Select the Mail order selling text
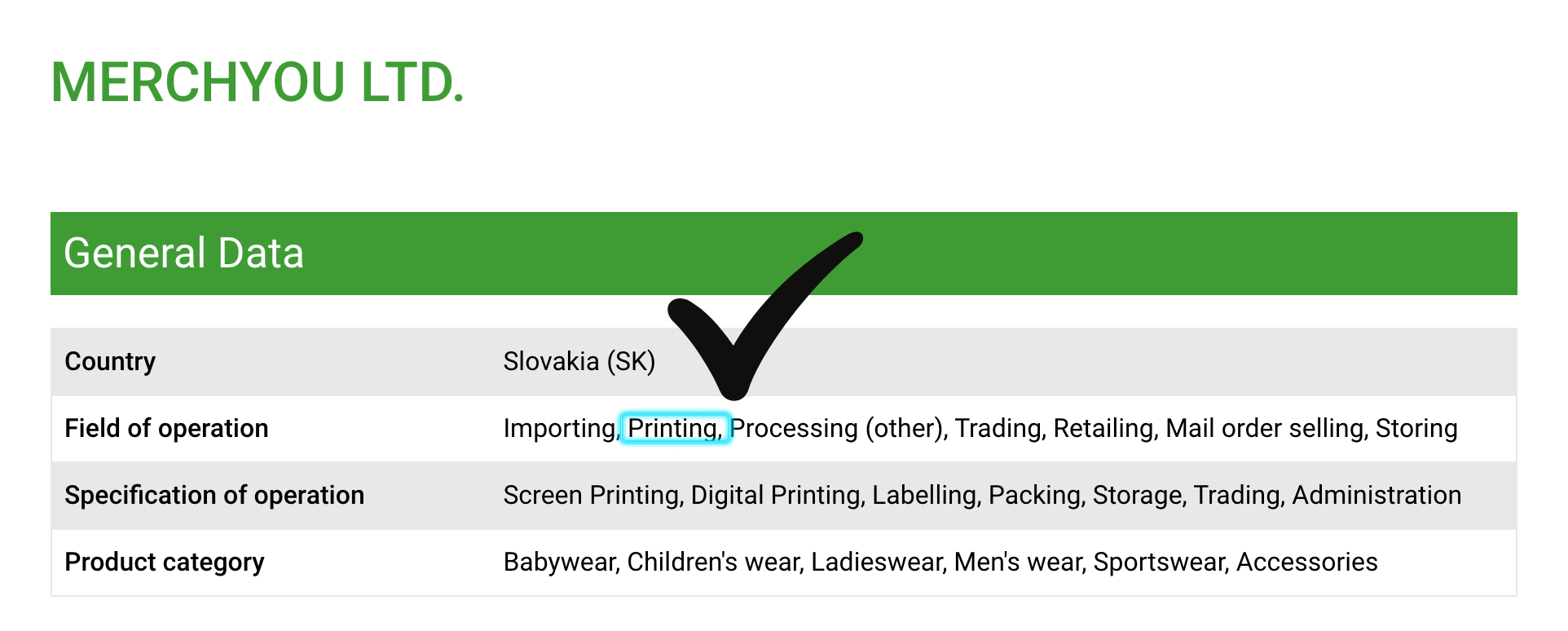The image size is (1568, 631). tap(1266, 428)
